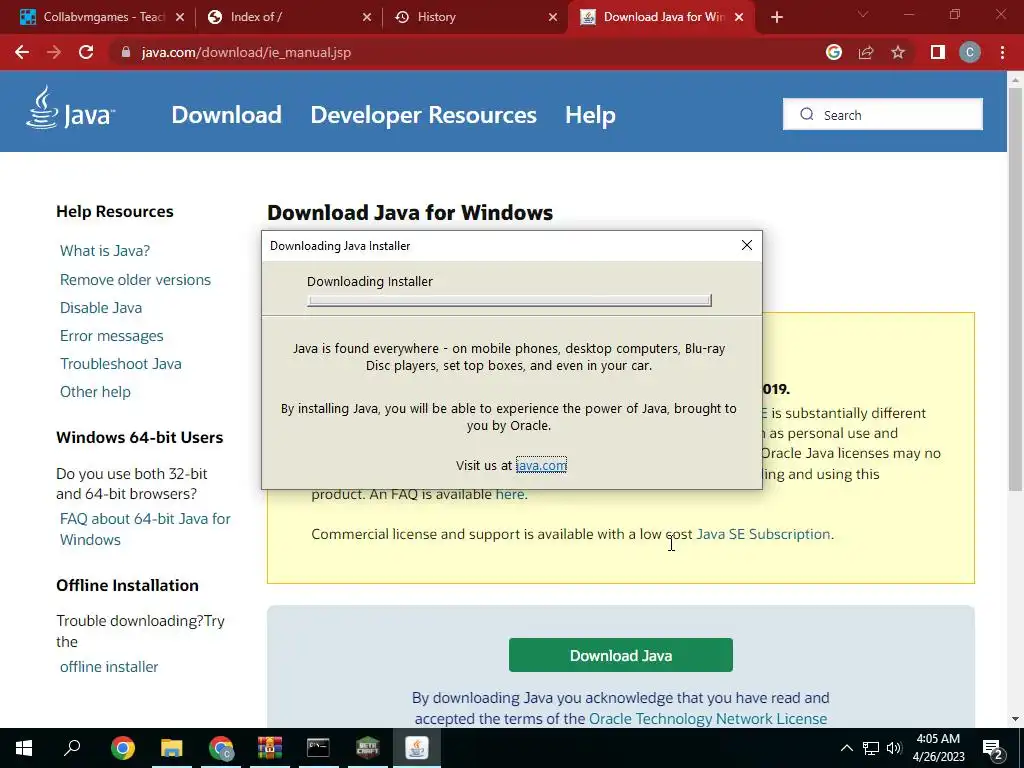
Task: Close the Download Java tab
Action: coord(739,17)
